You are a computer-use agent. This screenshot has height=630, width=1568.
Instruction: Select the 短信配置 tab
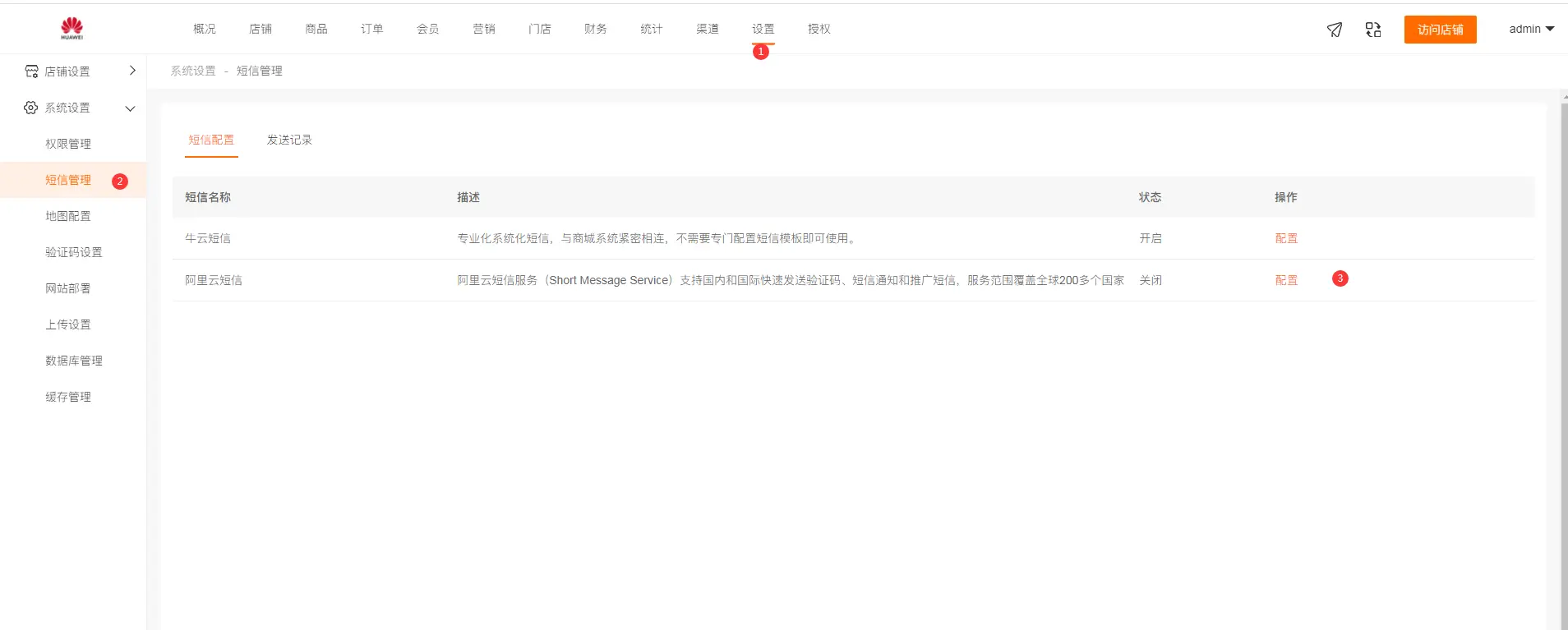pos(211,140)
